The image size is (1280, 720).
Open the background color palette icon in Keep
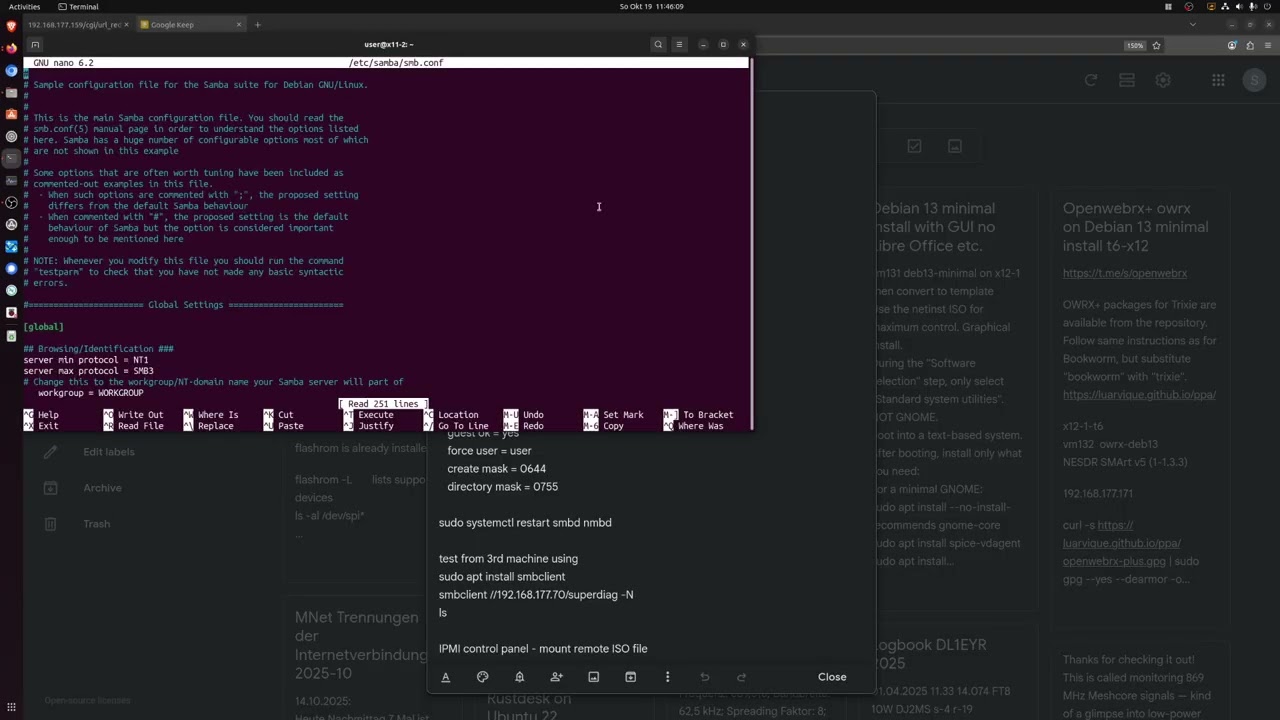pos(483,677)
